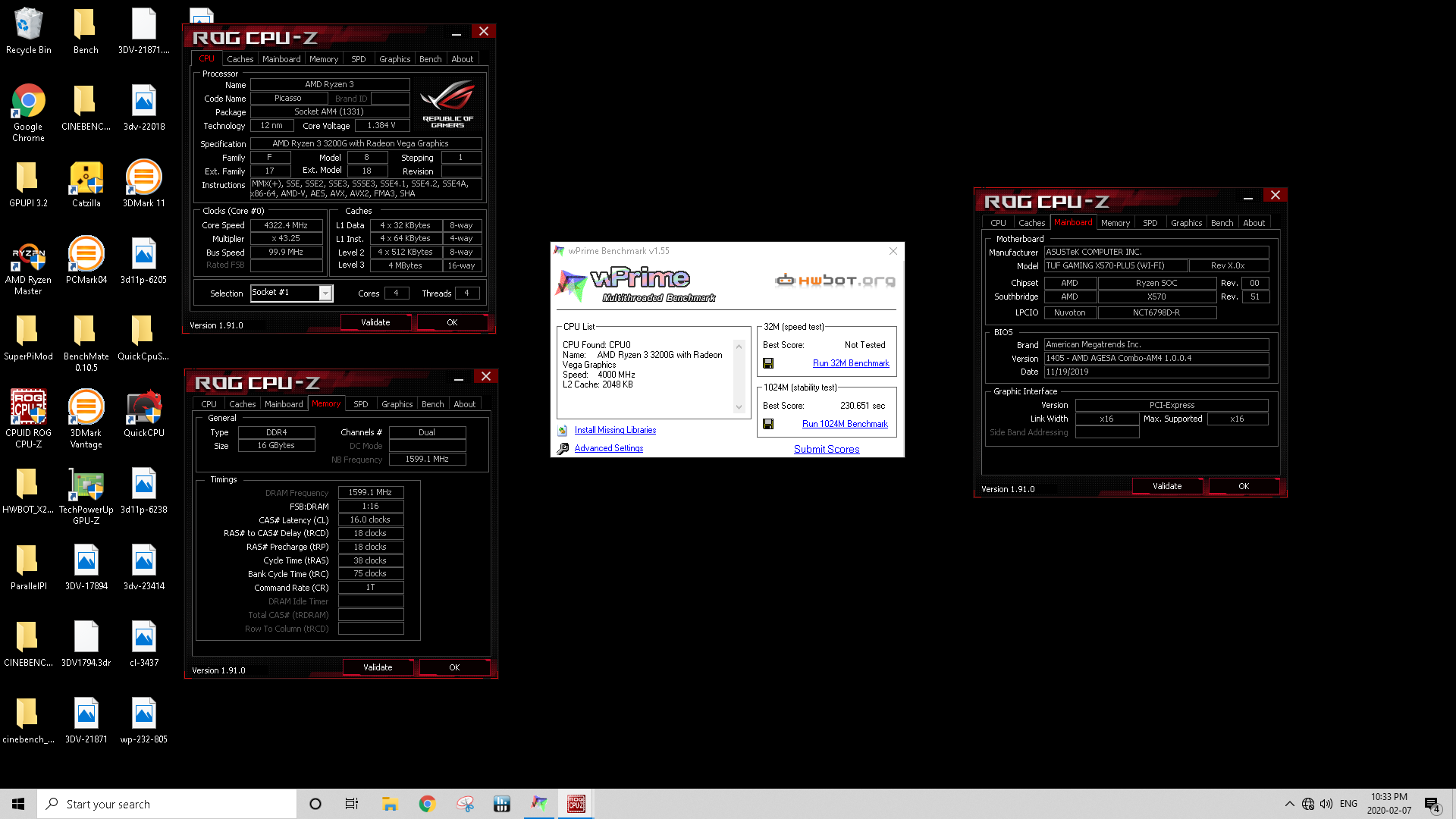1456x819 pixels.
Task: Open the 3d11p-6205 image file
Action: click(x=143, y=261)
